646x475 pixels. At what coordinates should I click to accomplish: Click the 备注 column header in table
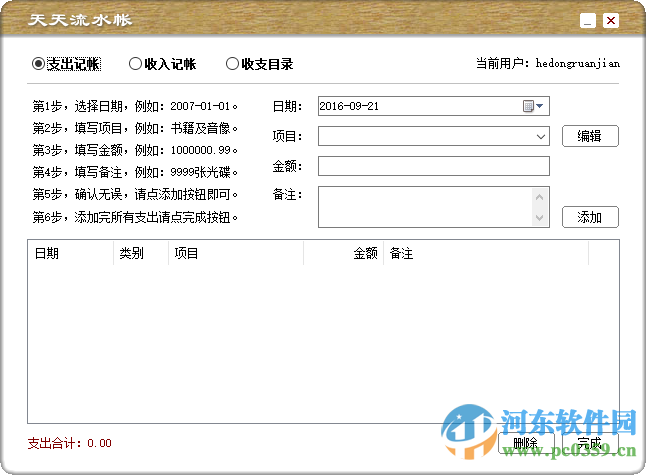coord(486,253)
